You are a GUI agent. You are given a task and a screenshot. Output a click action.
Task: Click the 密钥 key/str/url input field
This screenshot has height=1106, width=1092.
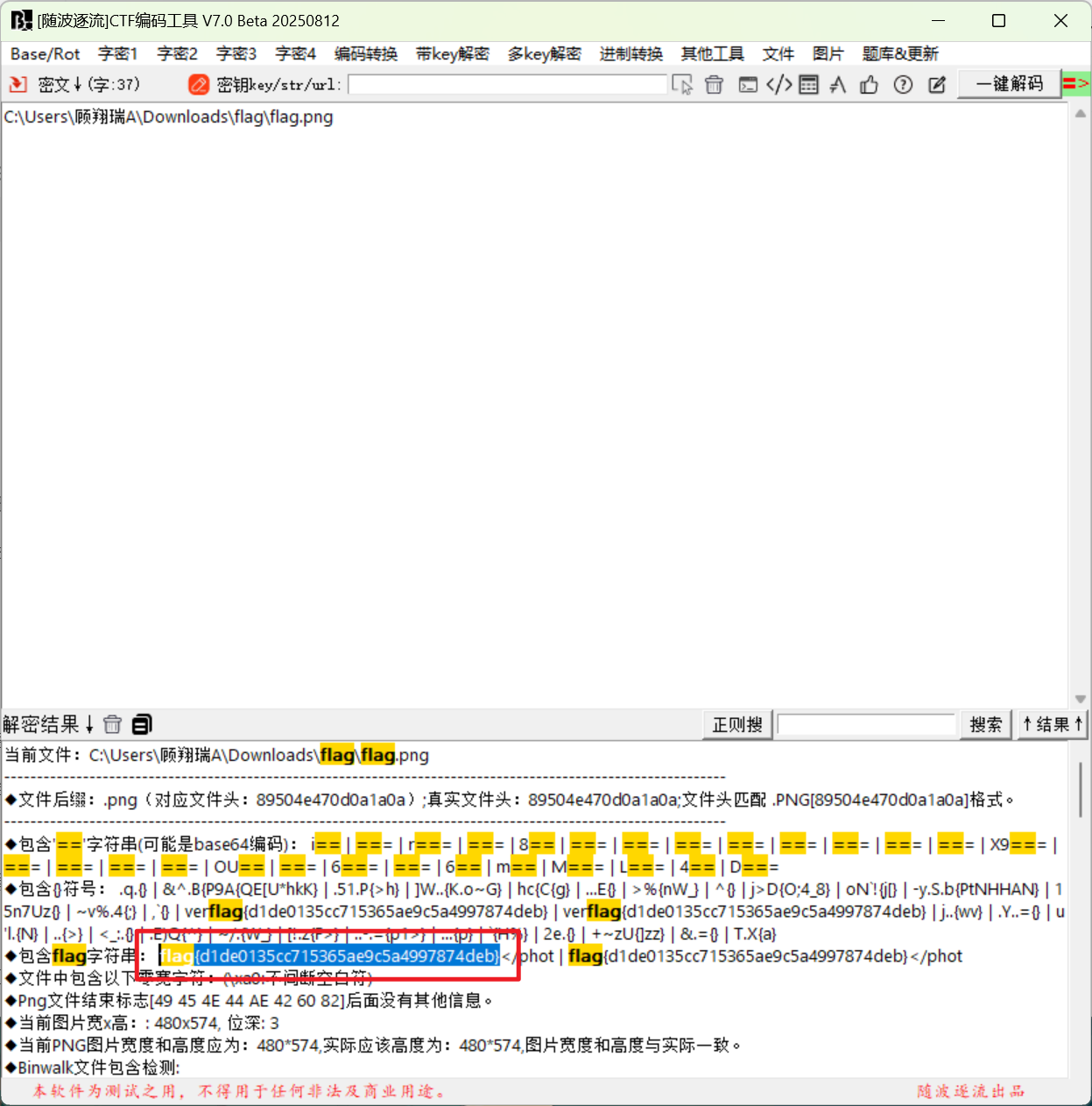click(x=507, y=85)
